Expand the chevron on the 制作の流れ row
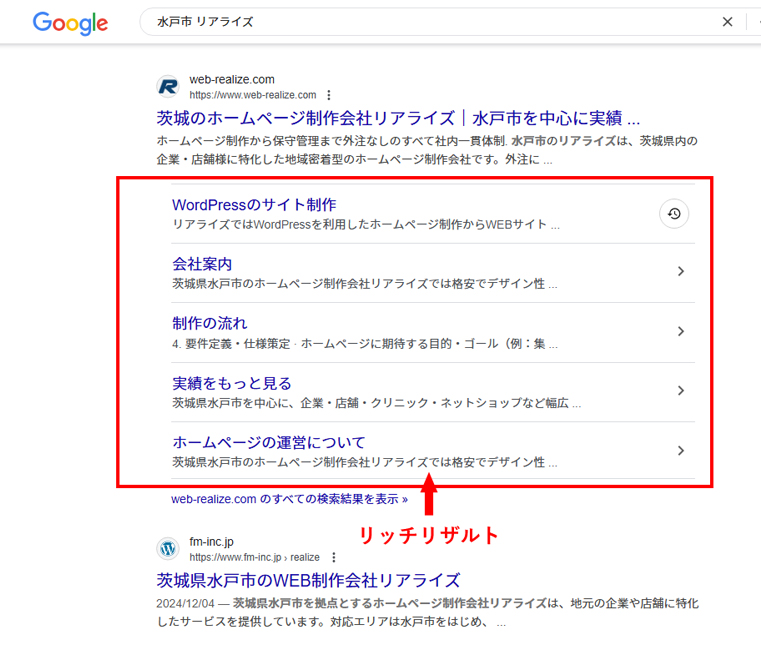Screen dimensions: 761x653 pyautogui.click(x=681, y=331)
